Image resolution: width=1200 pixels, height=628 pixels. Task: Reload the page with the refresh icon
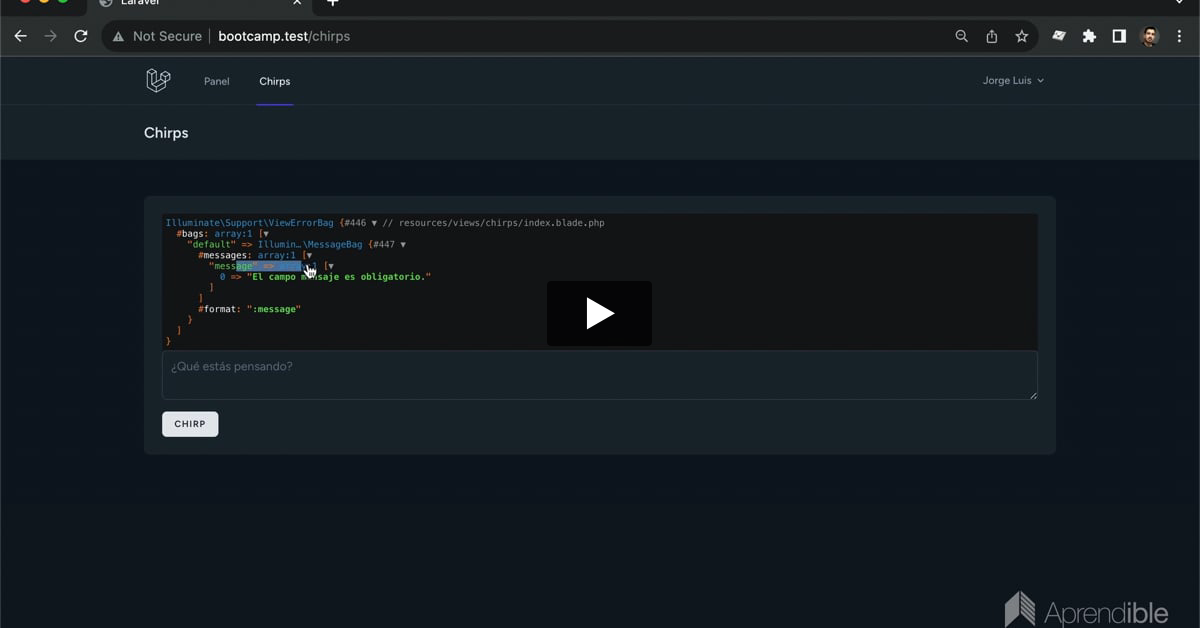tap(81, 36)
